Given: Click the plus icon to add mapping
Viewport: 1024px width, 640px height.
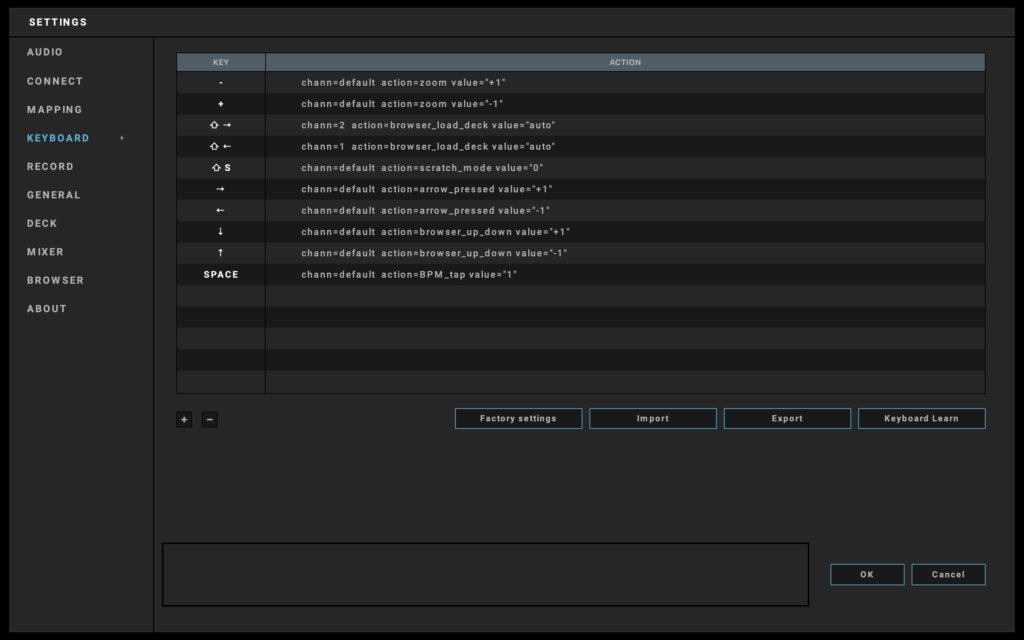Looking at the screenshot, I should 184,420.
